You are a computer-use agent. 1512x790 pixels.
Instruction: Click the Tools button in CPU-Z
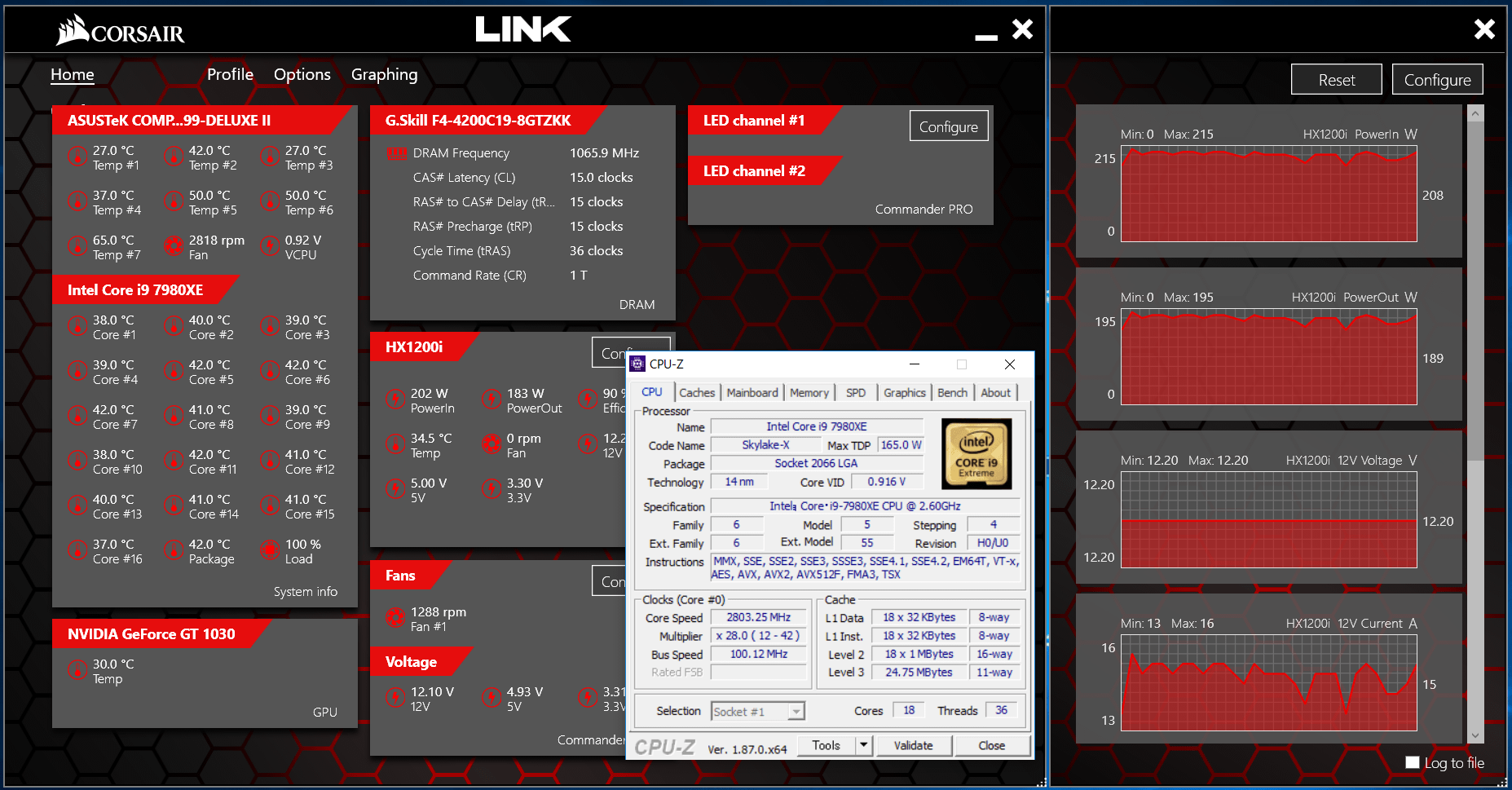coord(826,745)
